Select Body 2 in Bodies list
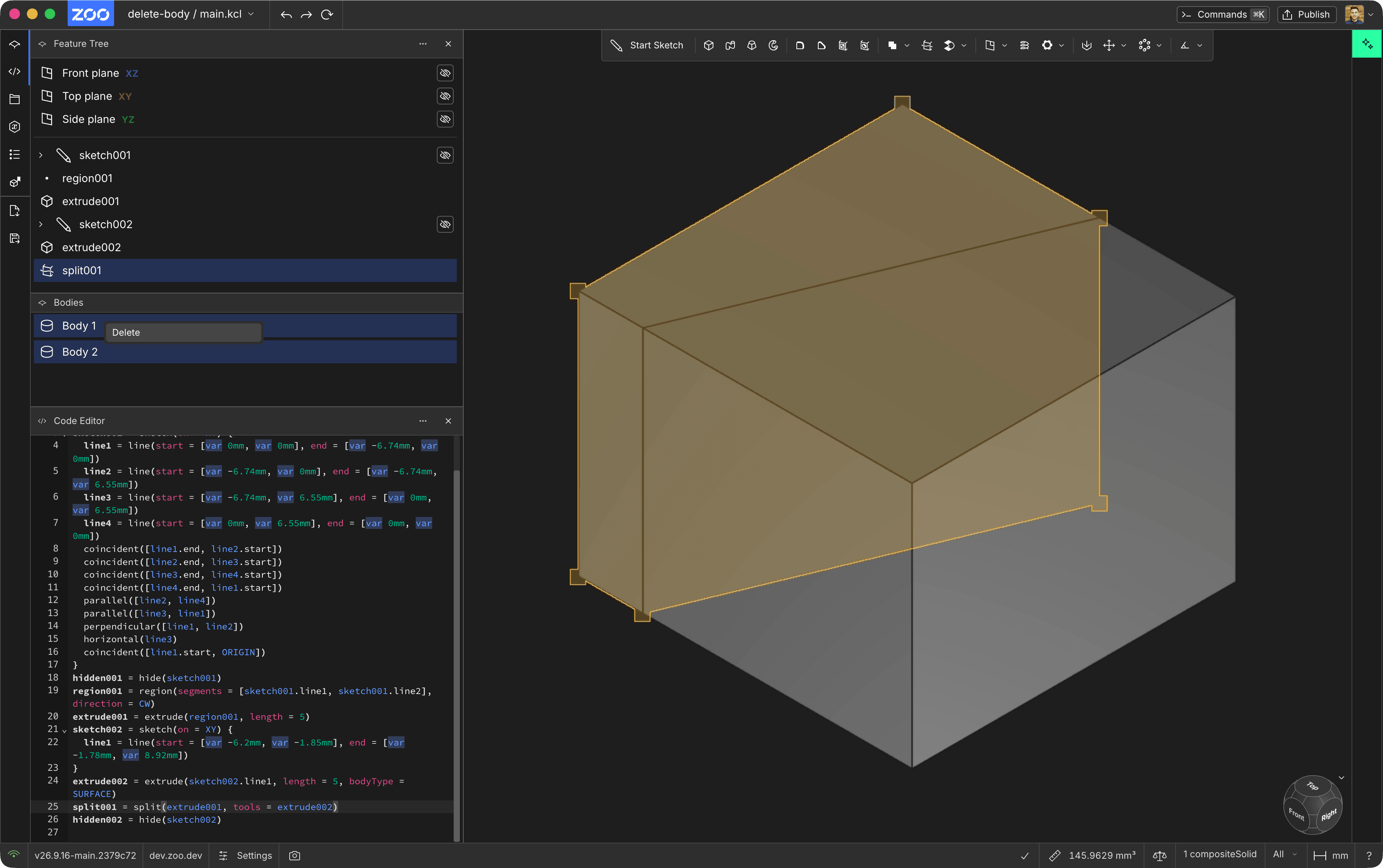The height and width of the screenshot is (868, 1383). (245, 352)
